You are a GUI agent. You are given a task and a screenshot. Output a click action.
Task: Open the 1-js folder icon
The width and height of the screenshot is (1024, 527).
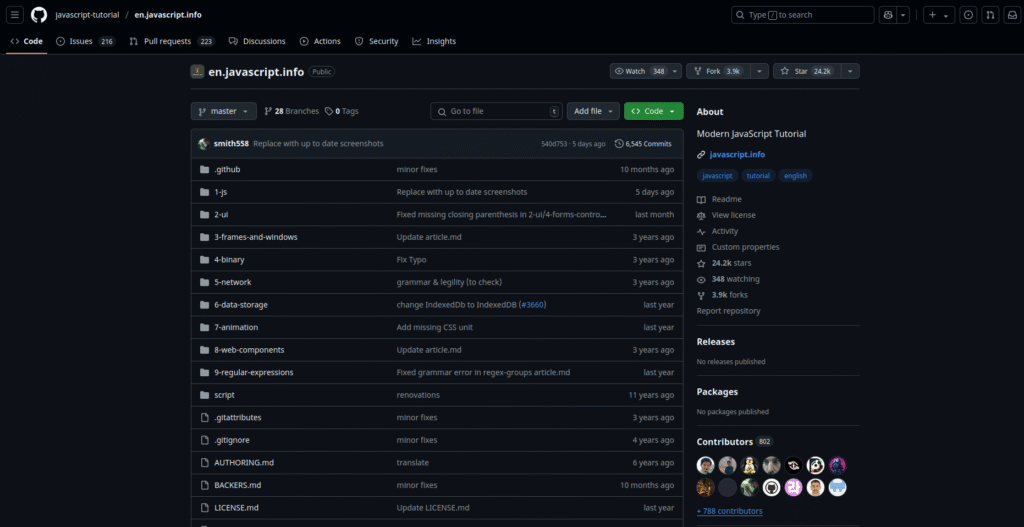(x=204, y=192)
